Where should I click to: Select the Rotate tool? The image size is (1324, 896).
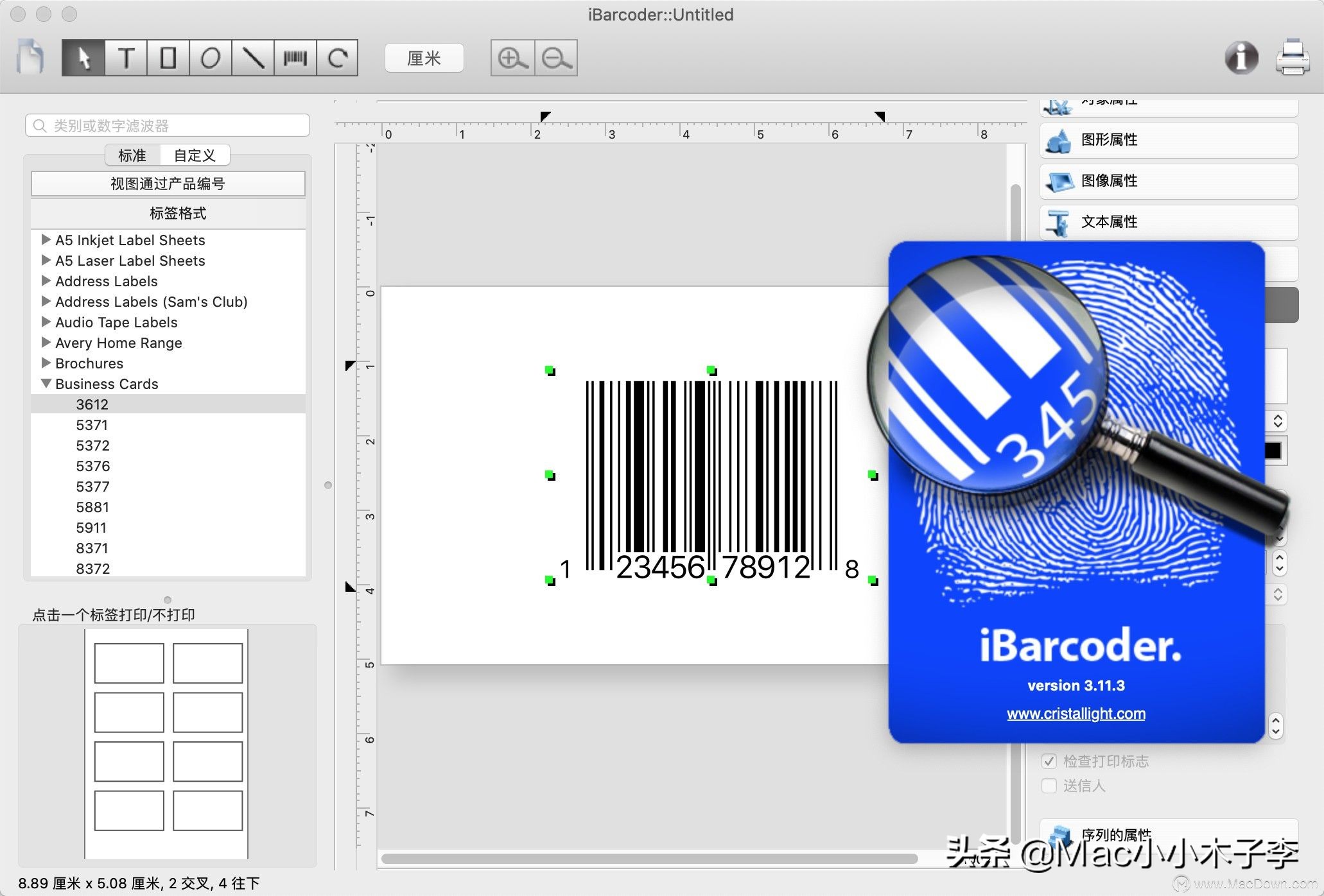click(338, 58)
